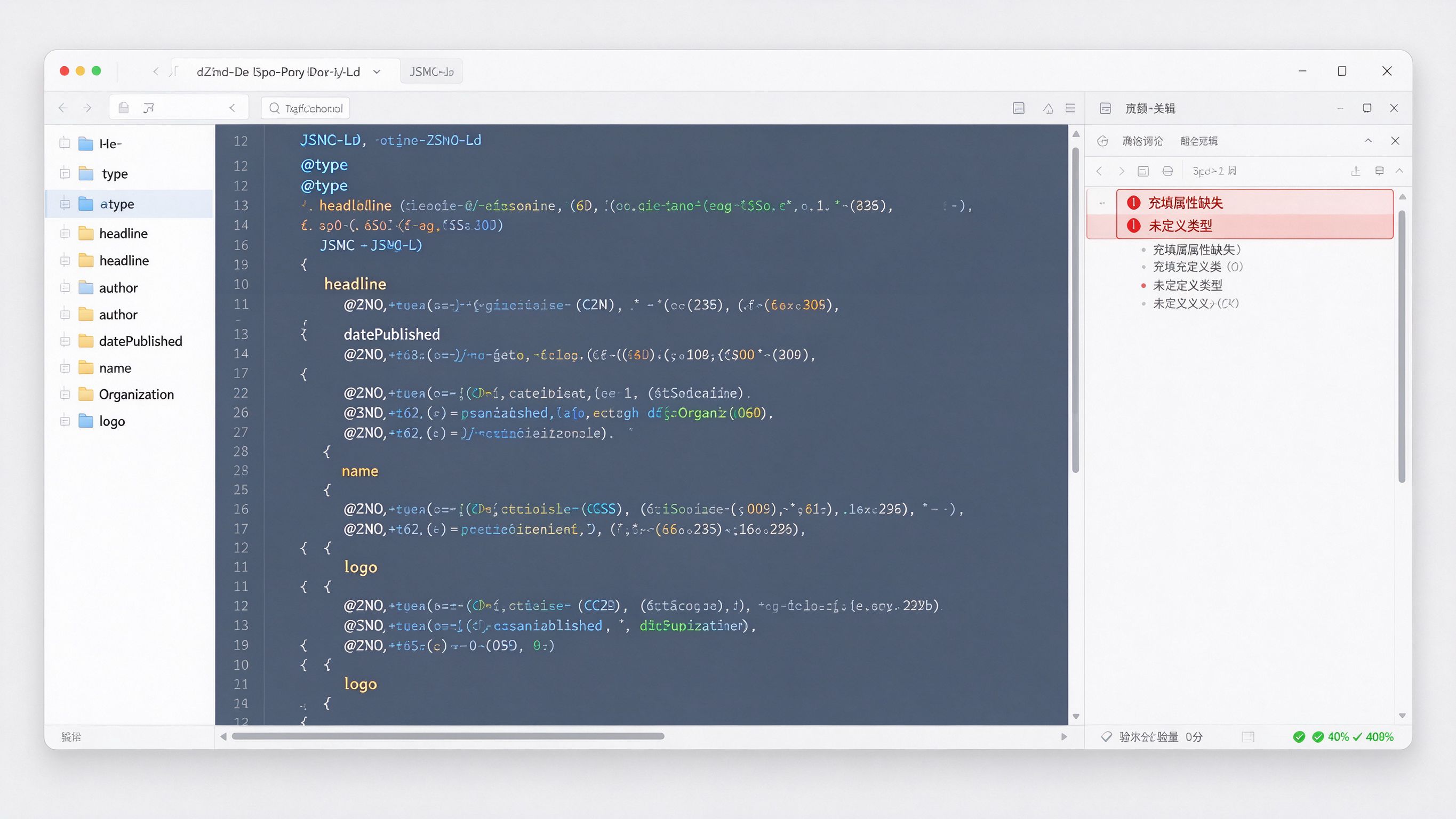Screen dimensions: 1456x819
Task: Toggle the checkbox beside the atype folder
Action: click(65, 204)
